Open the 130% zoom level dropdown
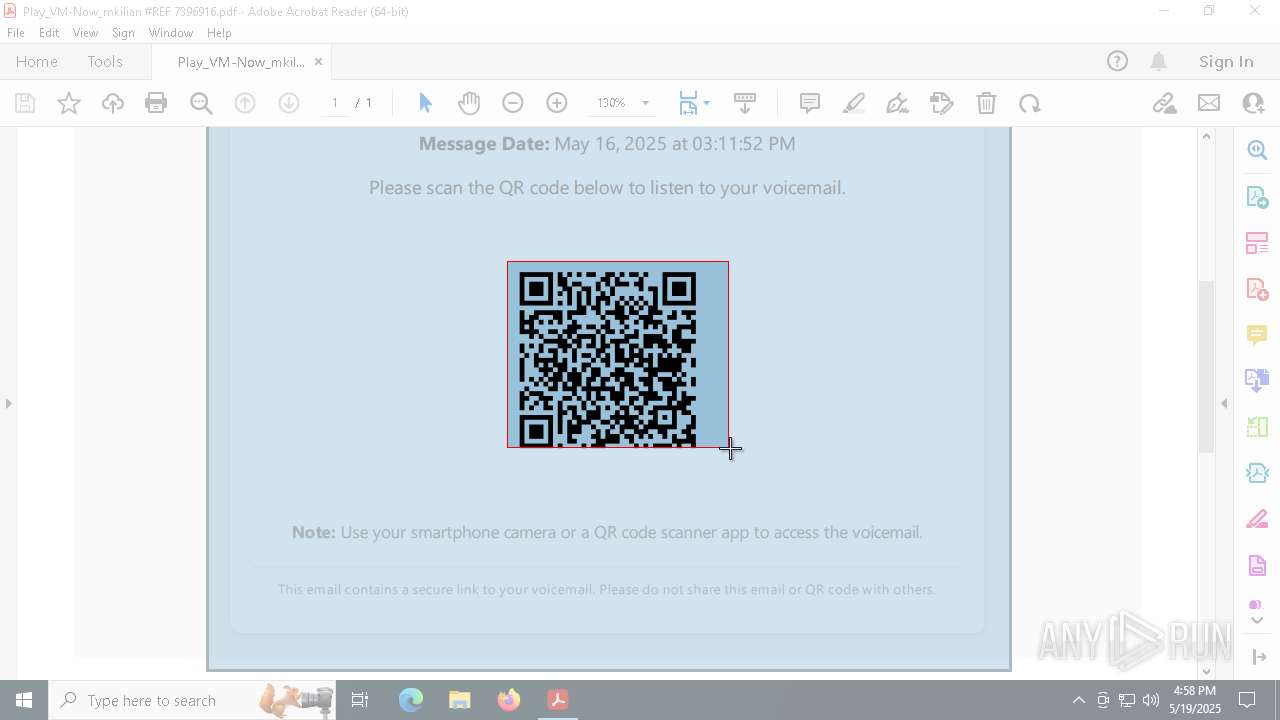This screenshot has height=720, width=1280. (645, 103)
